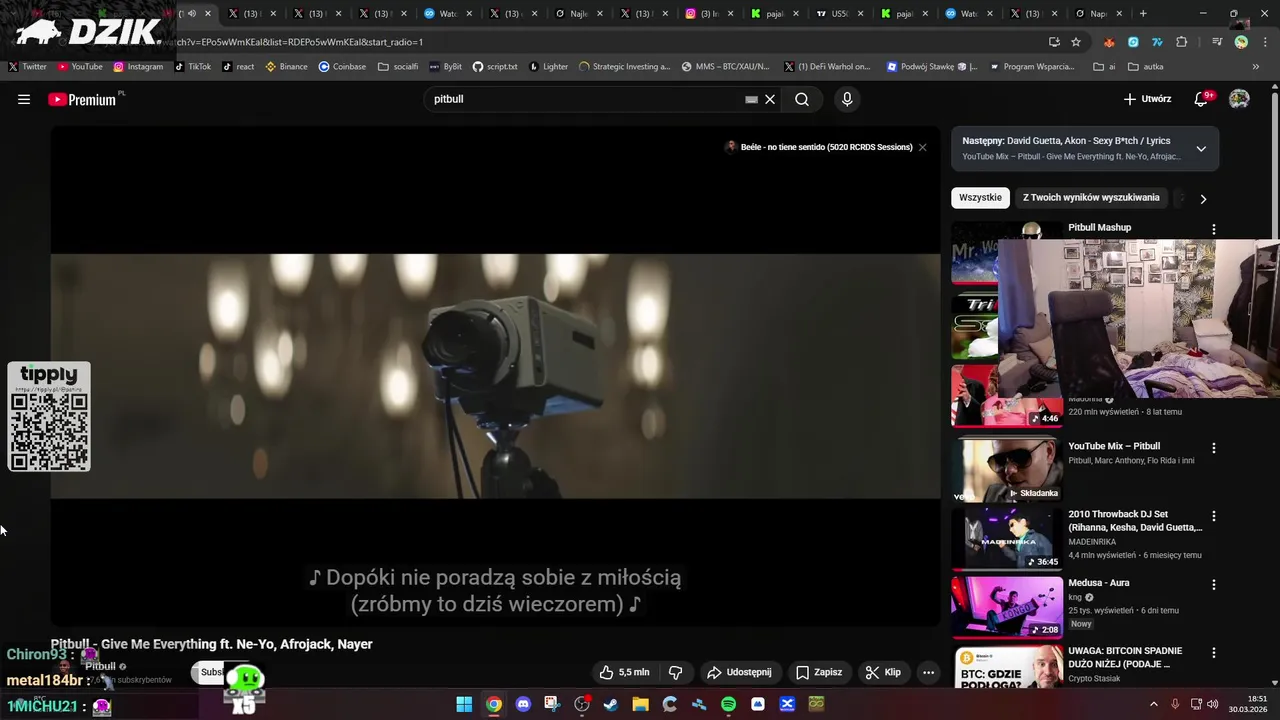Show more filter chips with arrow

[x=1203, y=199]
